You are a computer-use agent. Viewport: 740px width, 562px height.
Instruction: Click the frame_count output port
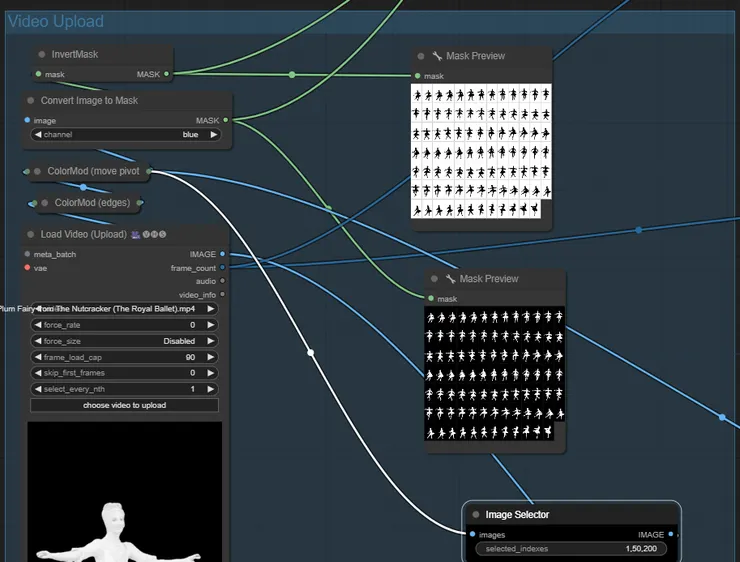coord(222,268)
